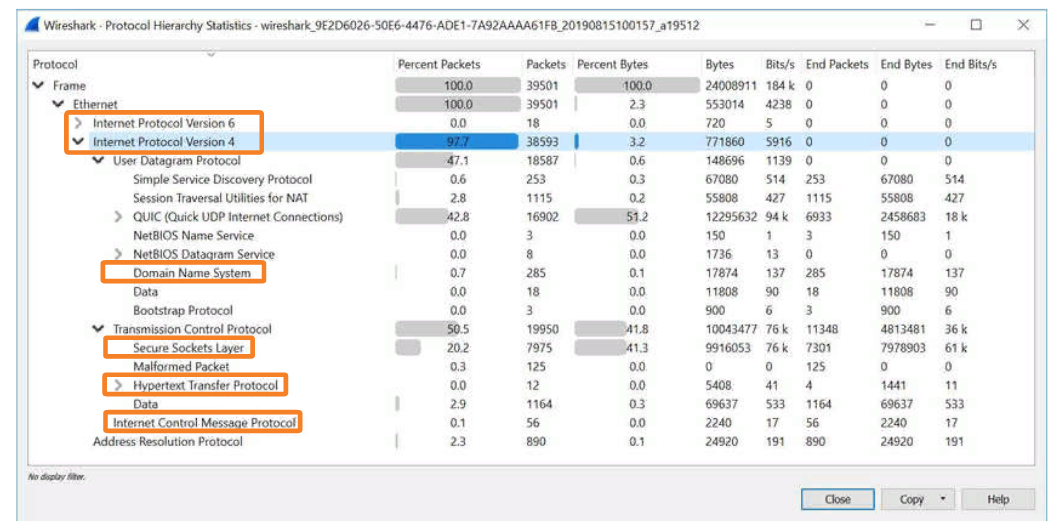Open the Copy button dropdown arrow
The height and width of the screenshot is (523, 1055).
tap(942, 499)
